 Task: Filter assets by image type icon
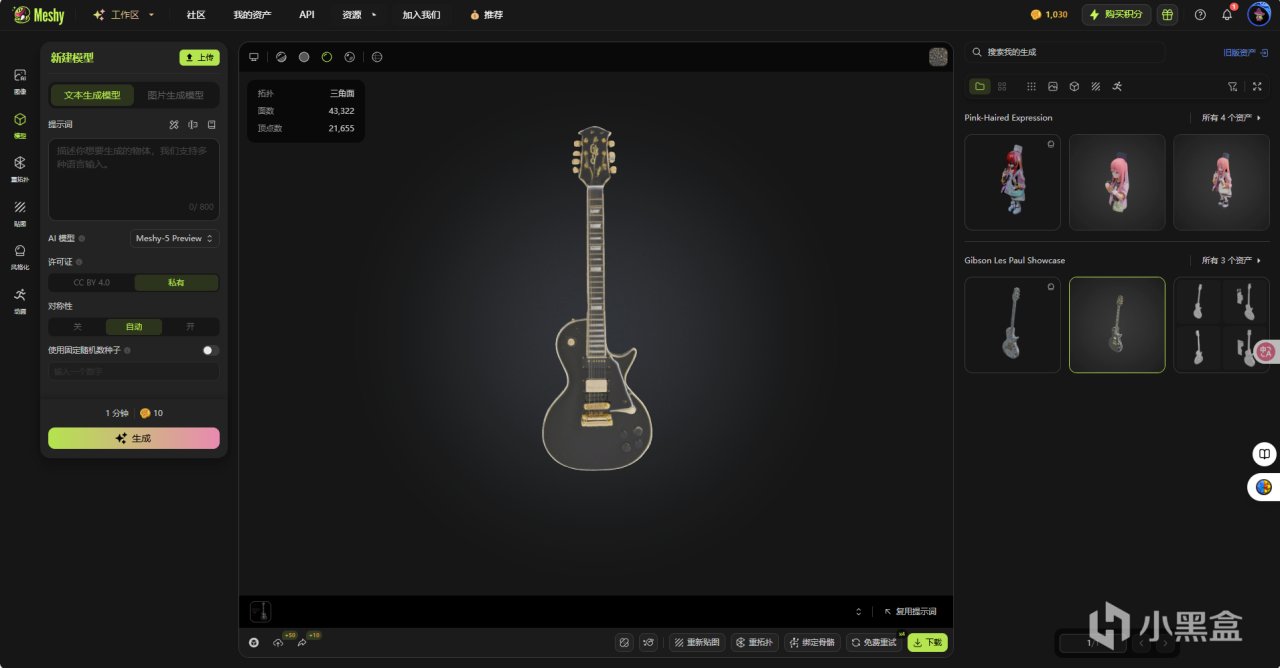pyautogui.click(x=1053, y=87)
